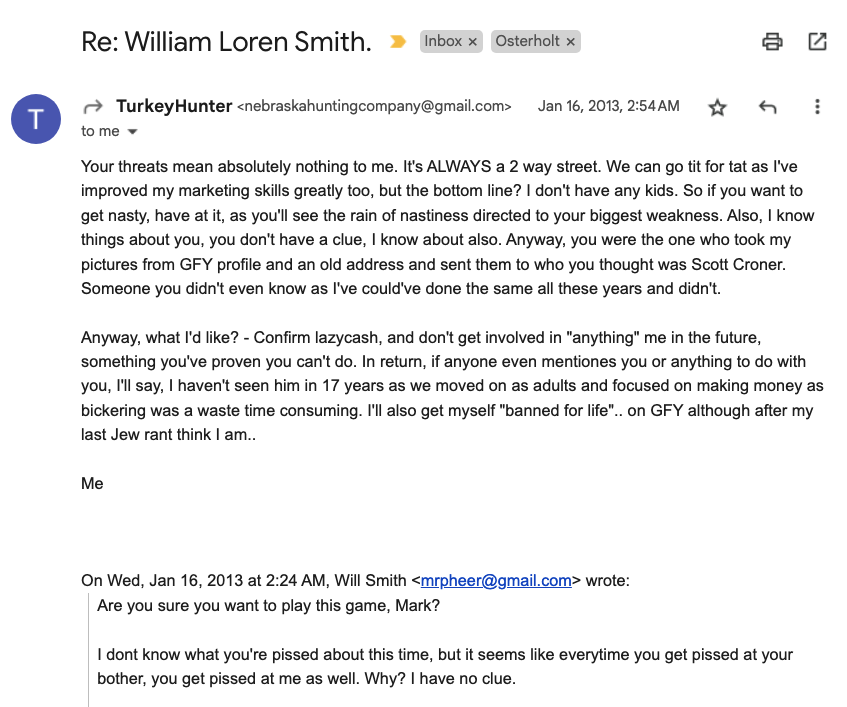Click the Osterholt label chip

coord(527,41)
